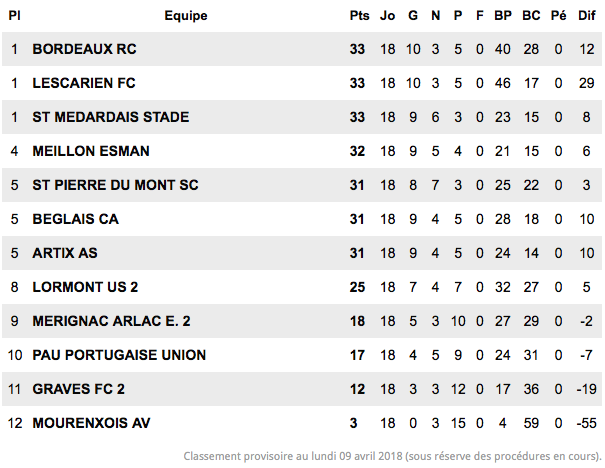Click the Equipe column header
Screen dimensions: 605x468
(186, 15)
